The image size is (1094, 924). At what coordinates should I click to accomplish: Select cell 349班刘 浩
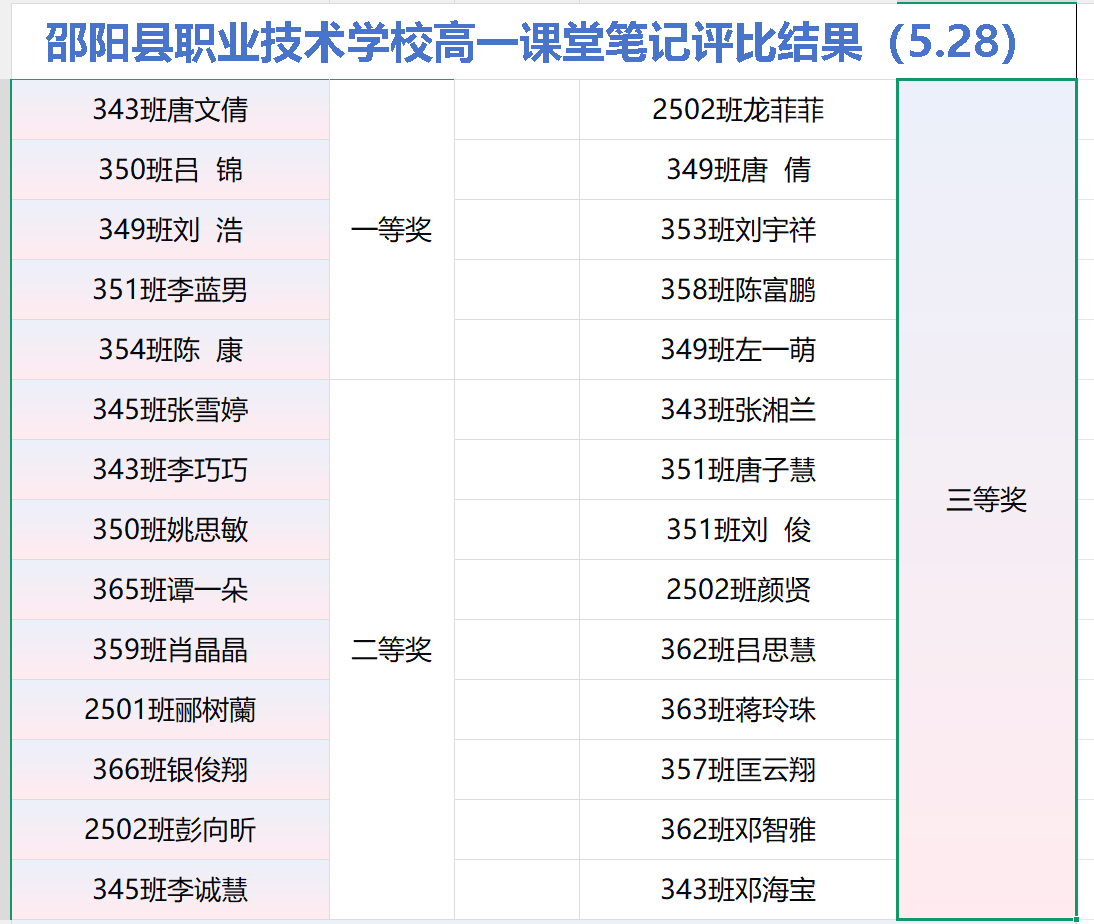170,230
